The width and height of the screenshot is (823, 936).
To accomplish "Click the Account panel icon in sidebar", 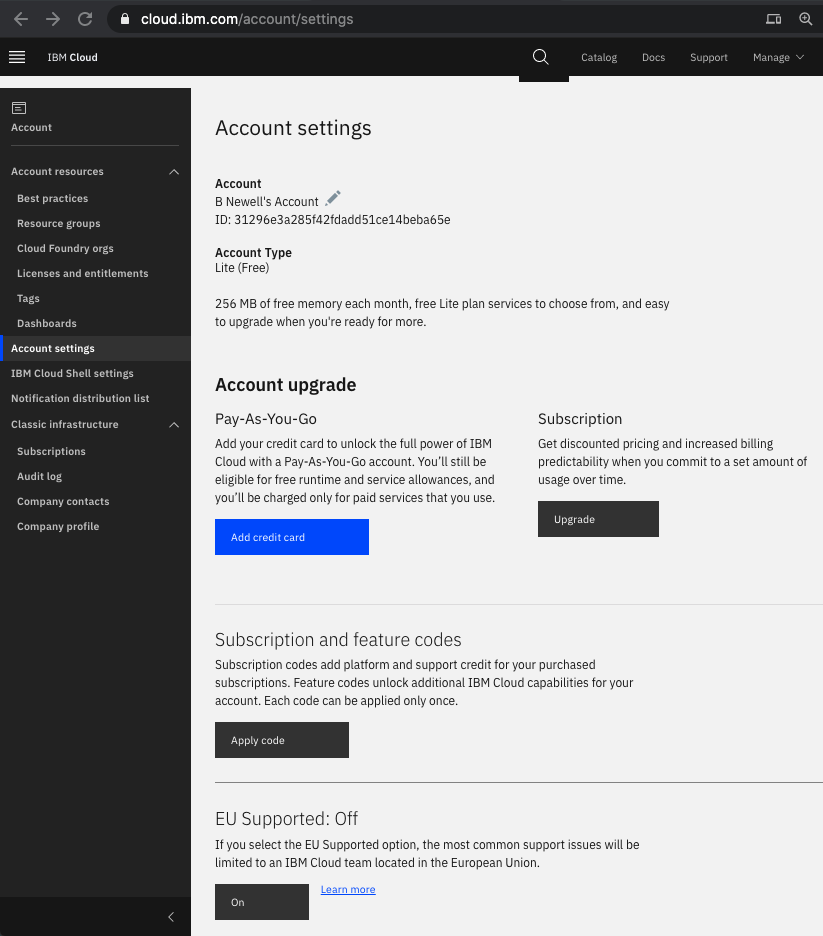I will click(x=19, y=108).
